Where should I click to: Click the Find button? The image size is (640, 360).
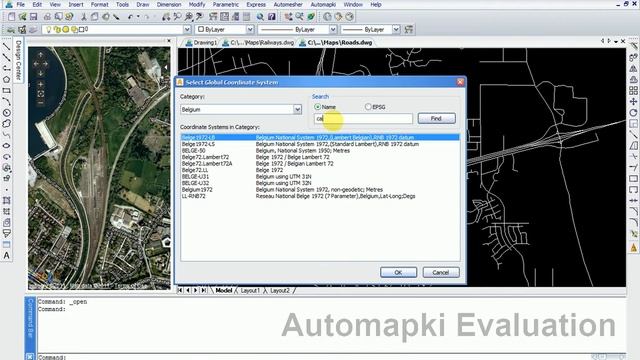[436, 118]
